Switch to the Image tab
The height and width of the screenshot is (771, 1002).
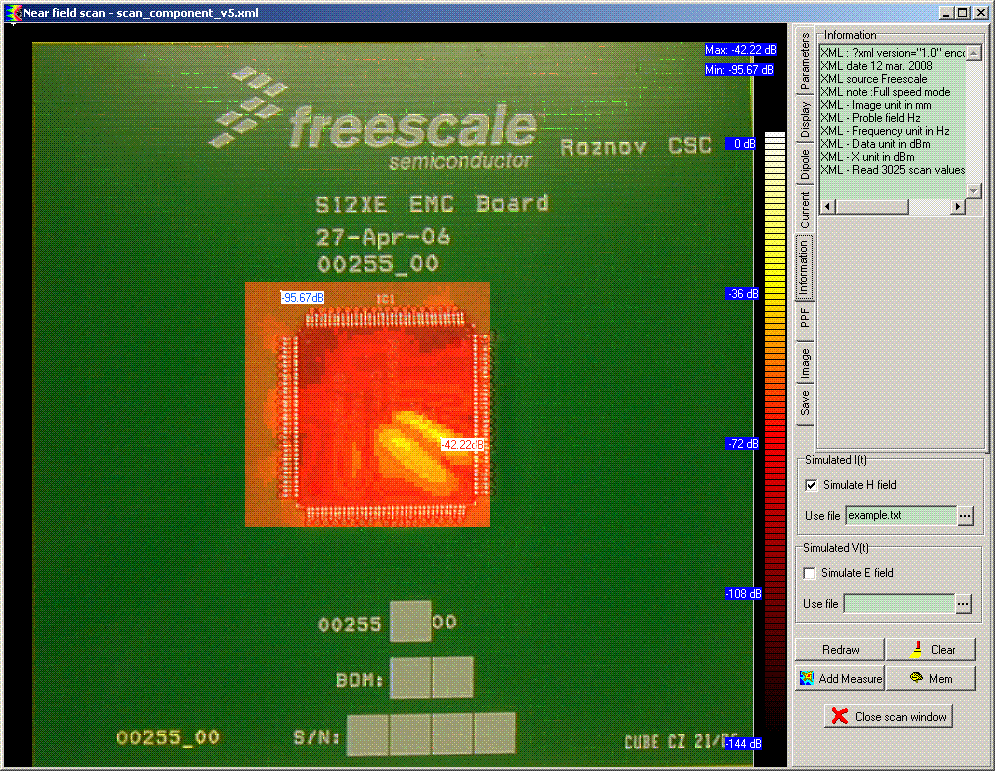click(x=805, y=362)
